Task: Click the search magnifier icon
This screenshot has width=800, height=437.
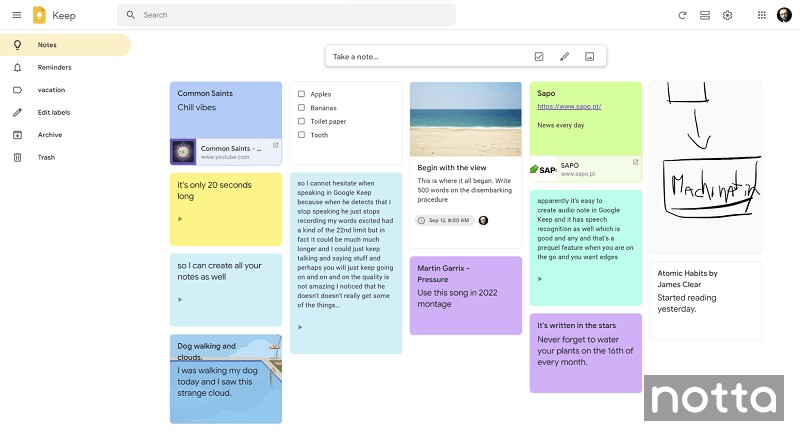Action: point(131,15)
